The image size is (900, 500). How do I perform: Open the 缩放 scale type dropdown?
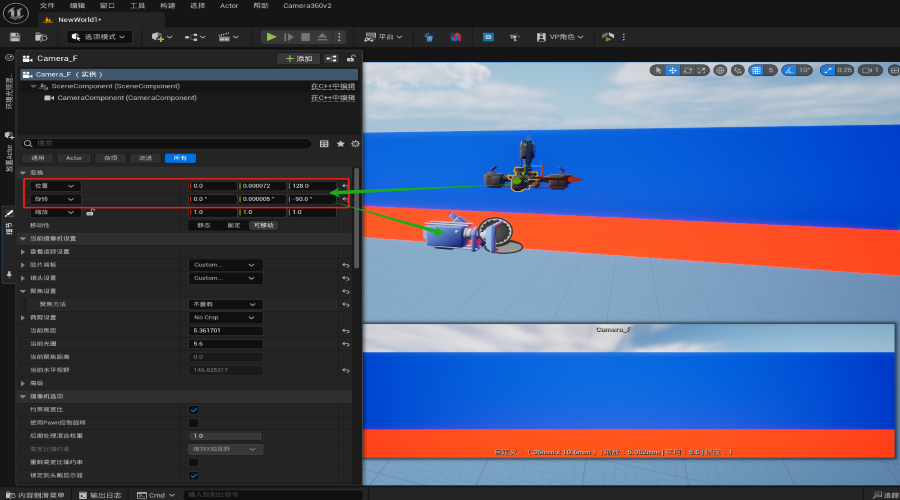(x=55, y=212)
